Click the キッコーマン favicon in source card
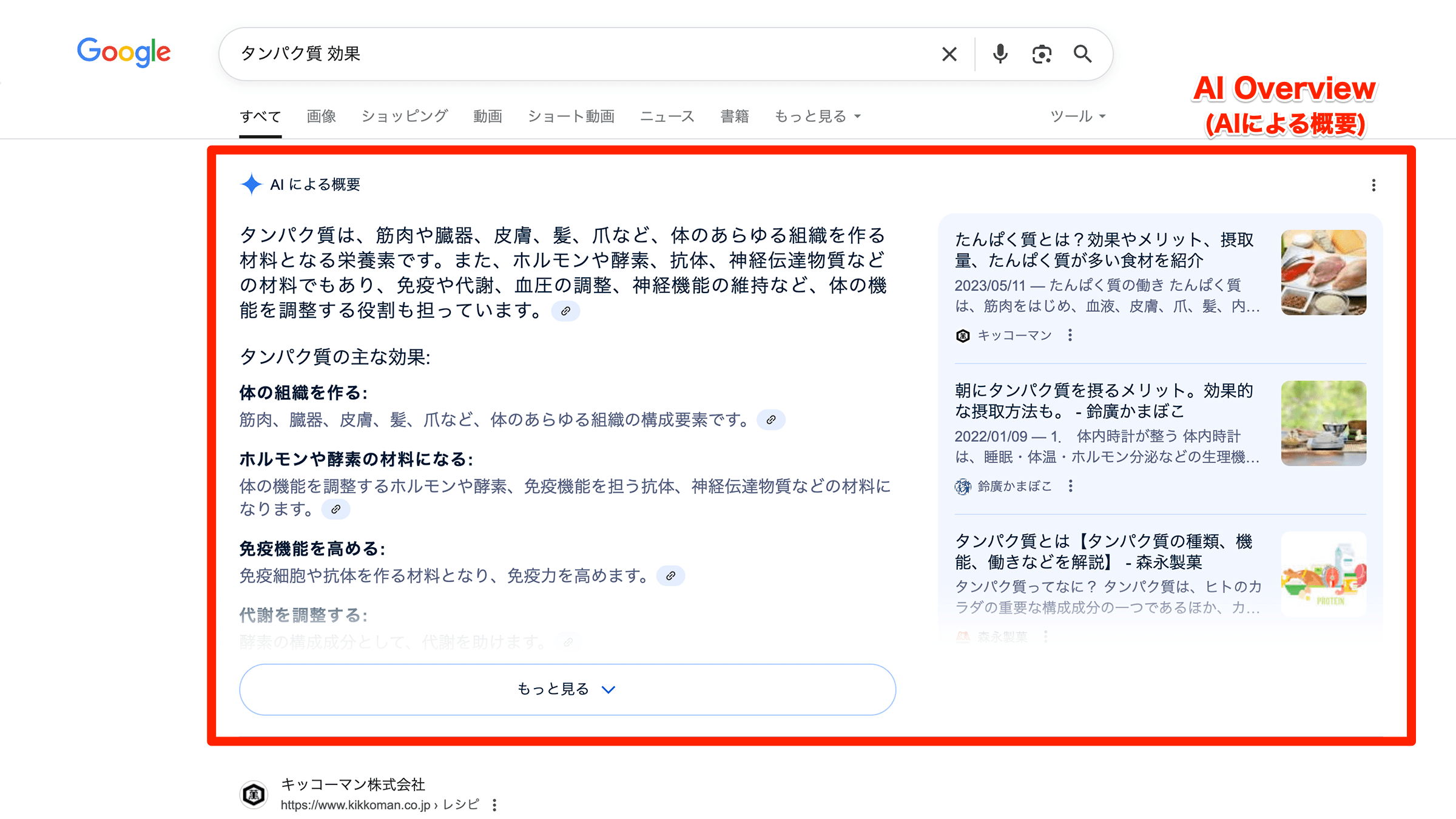The image size is (1456, 819). (963, 335)
